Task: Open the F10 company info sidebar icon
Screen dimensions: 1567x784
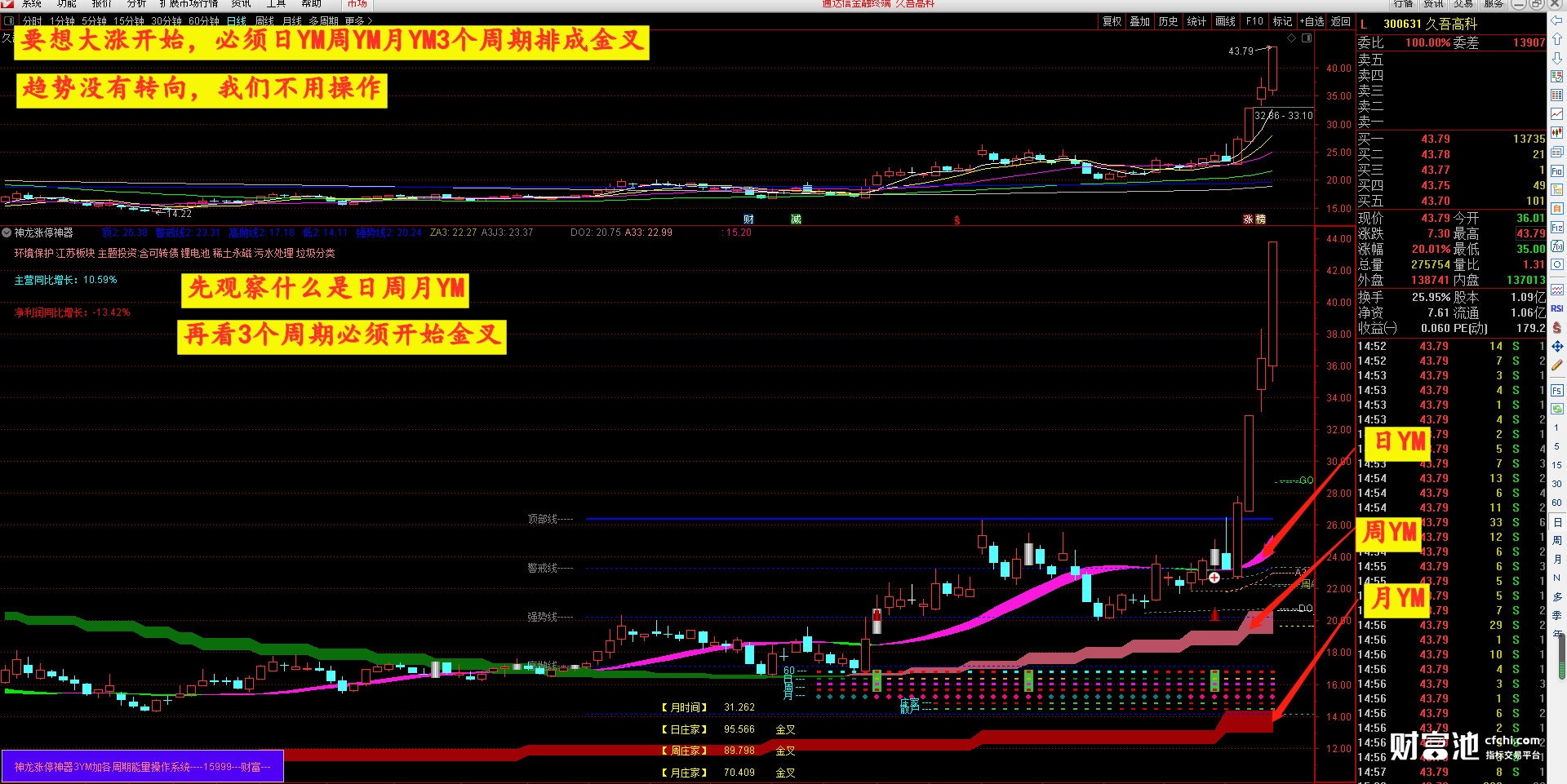Action: coord(1557,171)
